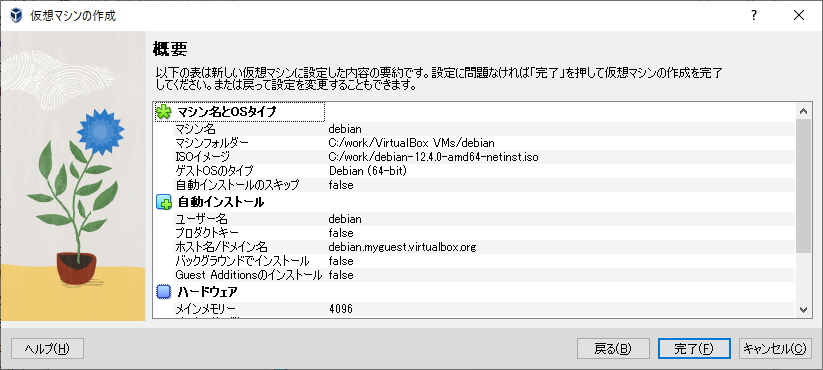Select the マシン名とOSタイプ section header
The height and width of the screenshot is (370, 823).
coord(240,112)
